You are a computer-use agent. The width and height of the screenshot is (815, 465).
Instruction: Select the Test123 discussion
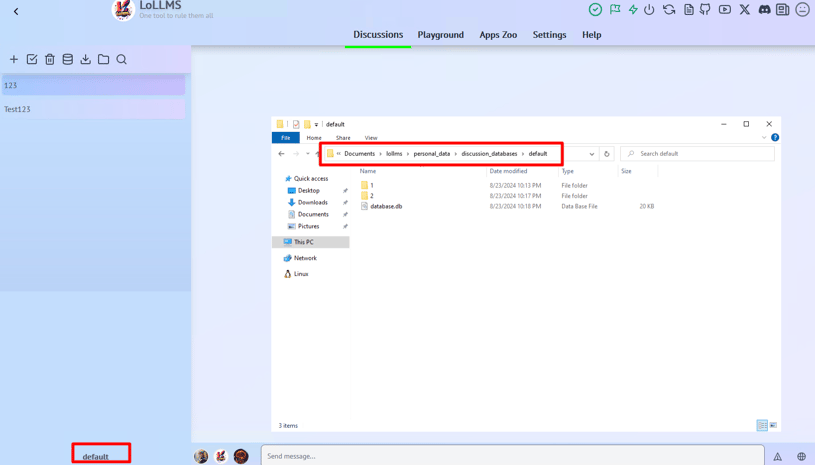point(93,109)
